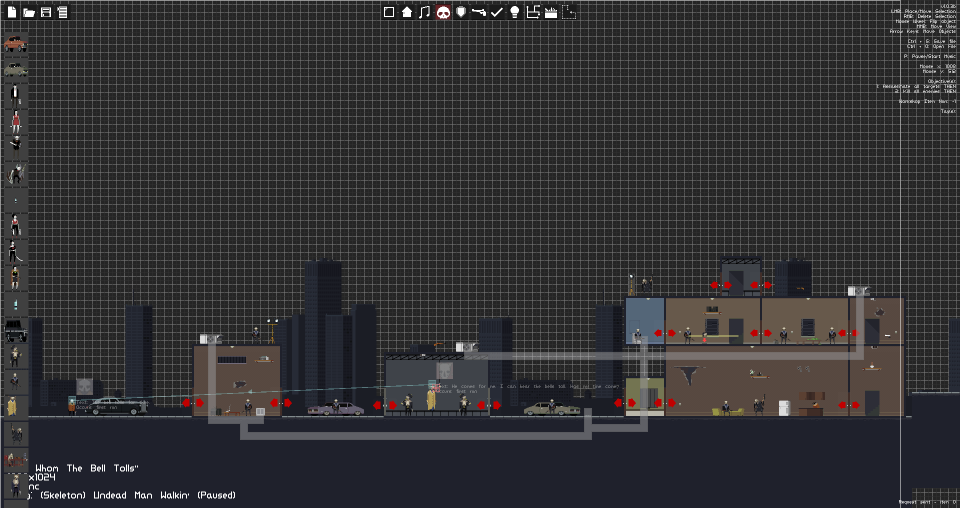
Task: Click the skull sign on grey building
Action: [x=444, y=371]
